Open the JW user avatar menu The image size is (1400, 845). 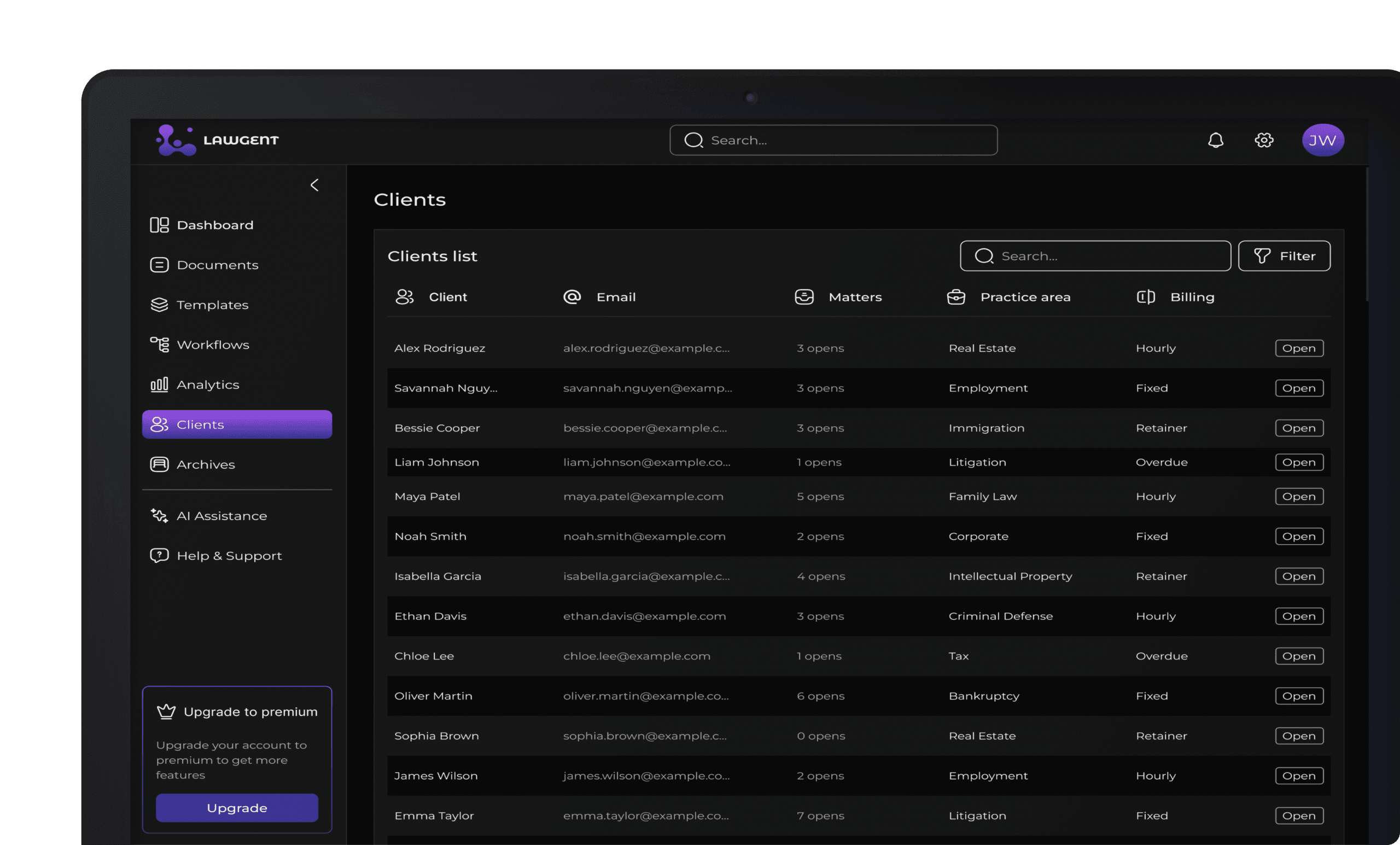1323,141
